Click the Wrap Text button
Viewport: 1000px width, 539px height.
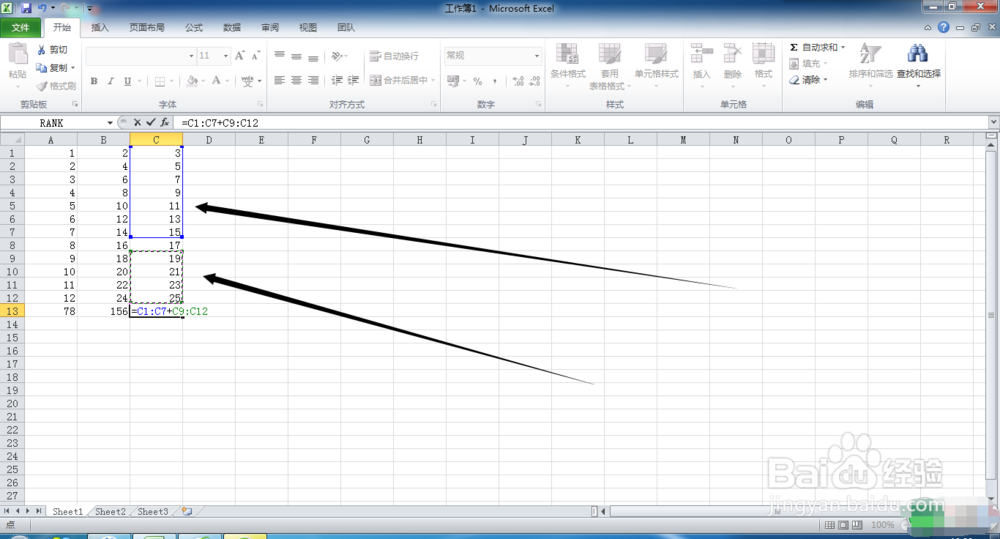coord(394,56)
